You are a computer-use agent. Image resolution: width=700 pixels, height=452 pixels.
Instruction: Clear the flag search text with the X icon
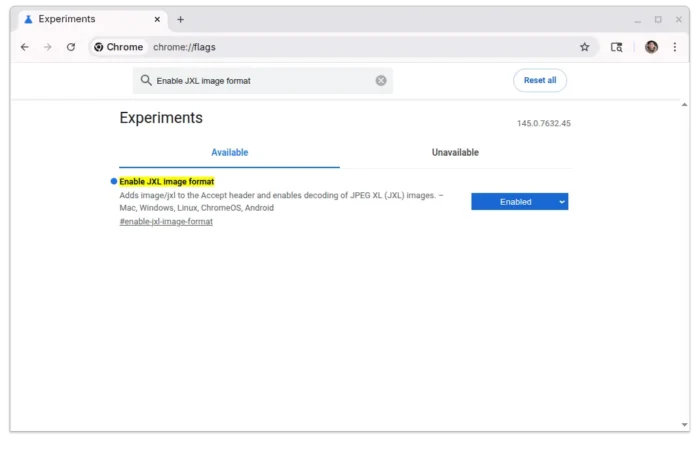(x=381, y=80)
